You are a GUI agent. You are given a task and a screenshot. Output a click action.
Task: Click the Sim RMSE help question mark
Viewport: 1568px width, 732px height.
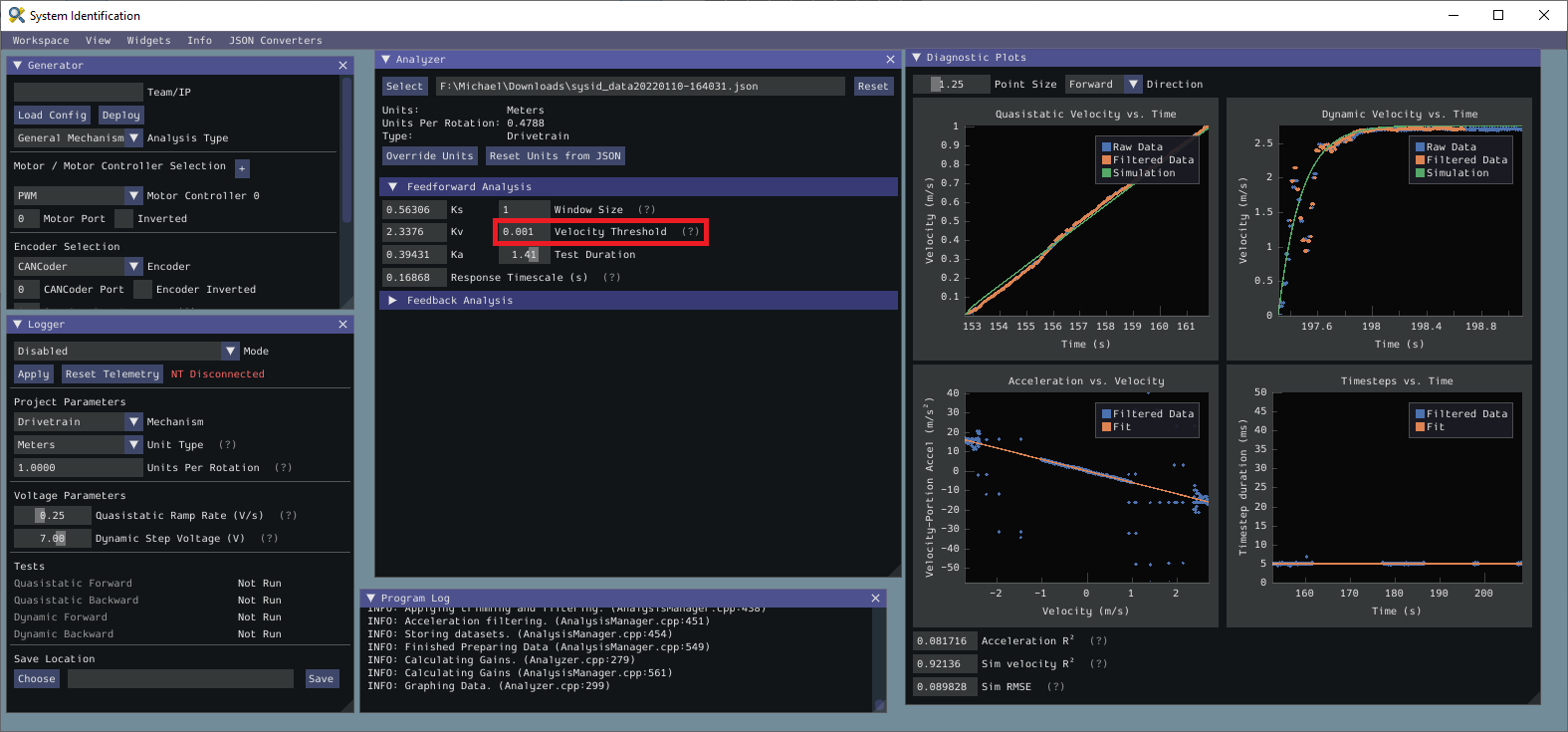click(1055, 687)
